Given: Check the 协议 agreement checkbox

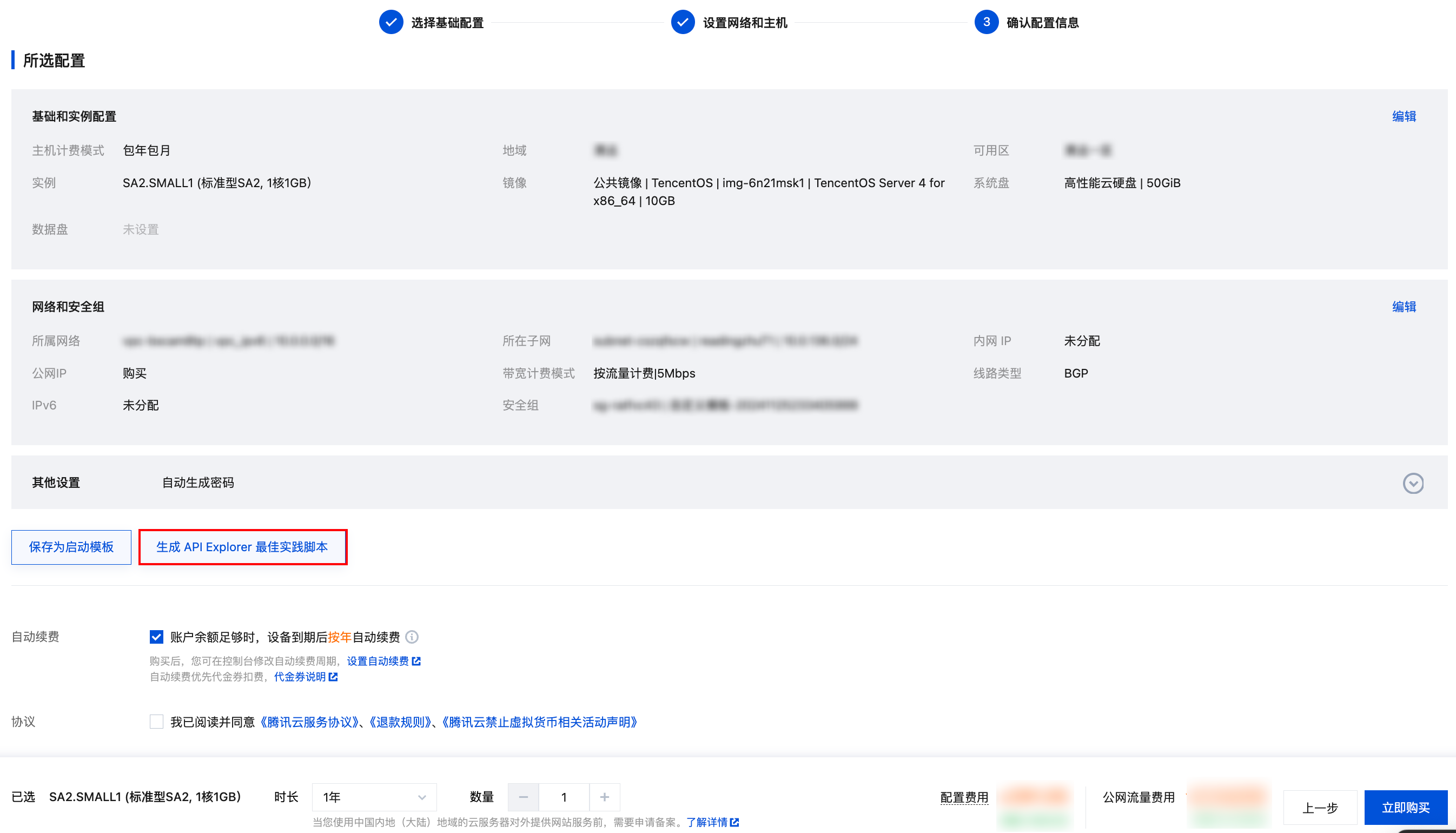Looking at the screenshot, I should pos(156,723).
